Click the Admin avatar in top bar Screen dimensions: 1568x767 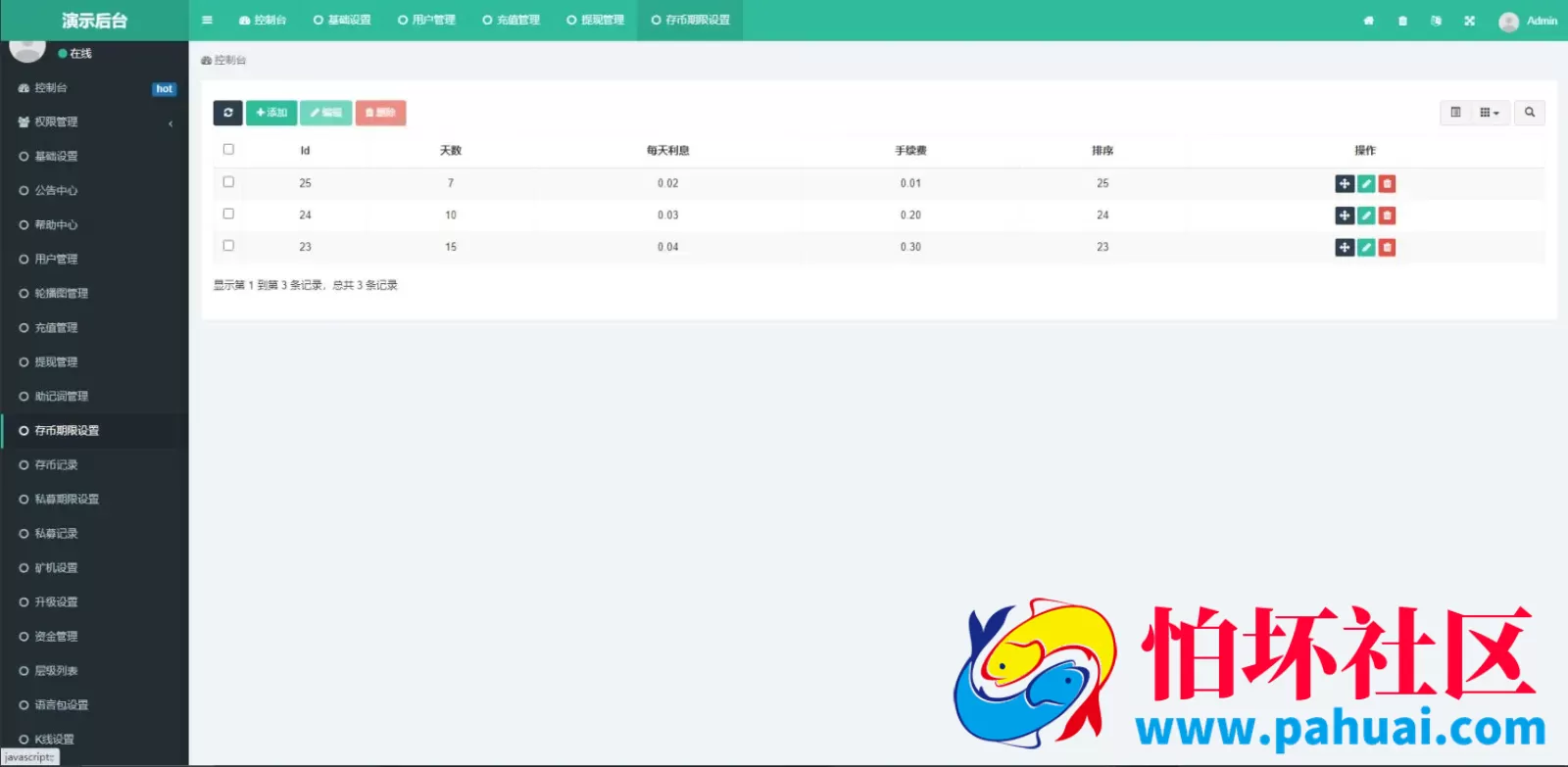pyautogui.click(x=1509, y=21)
